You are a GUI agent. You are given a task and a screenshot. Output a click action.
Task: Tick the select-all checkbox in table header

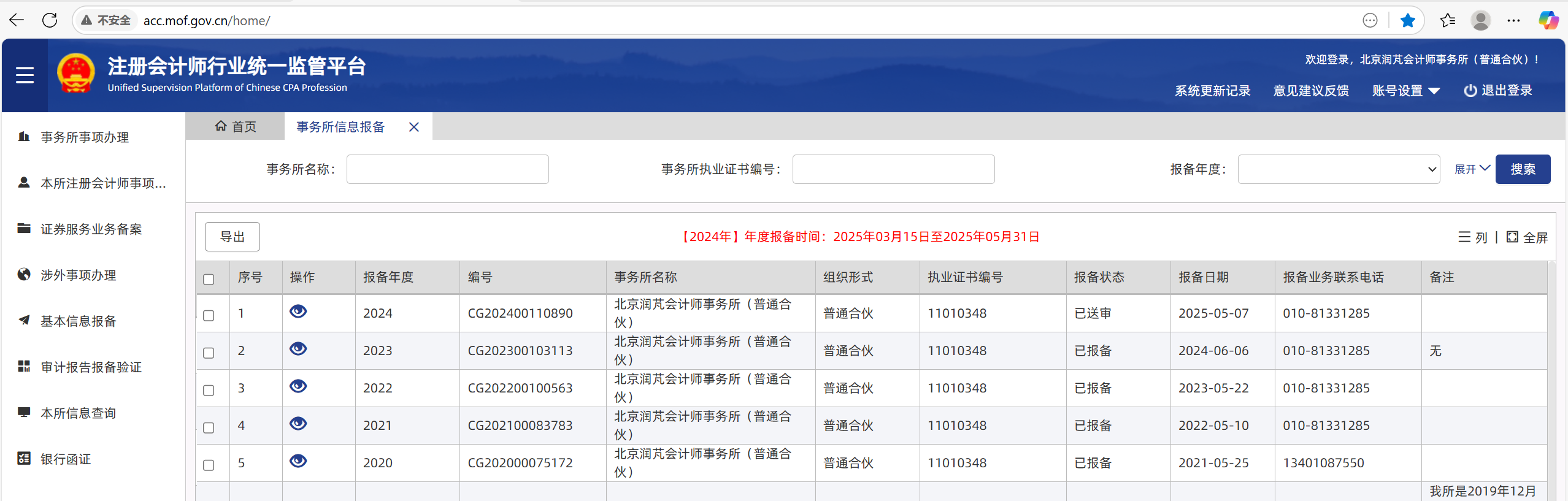(209, 279)
